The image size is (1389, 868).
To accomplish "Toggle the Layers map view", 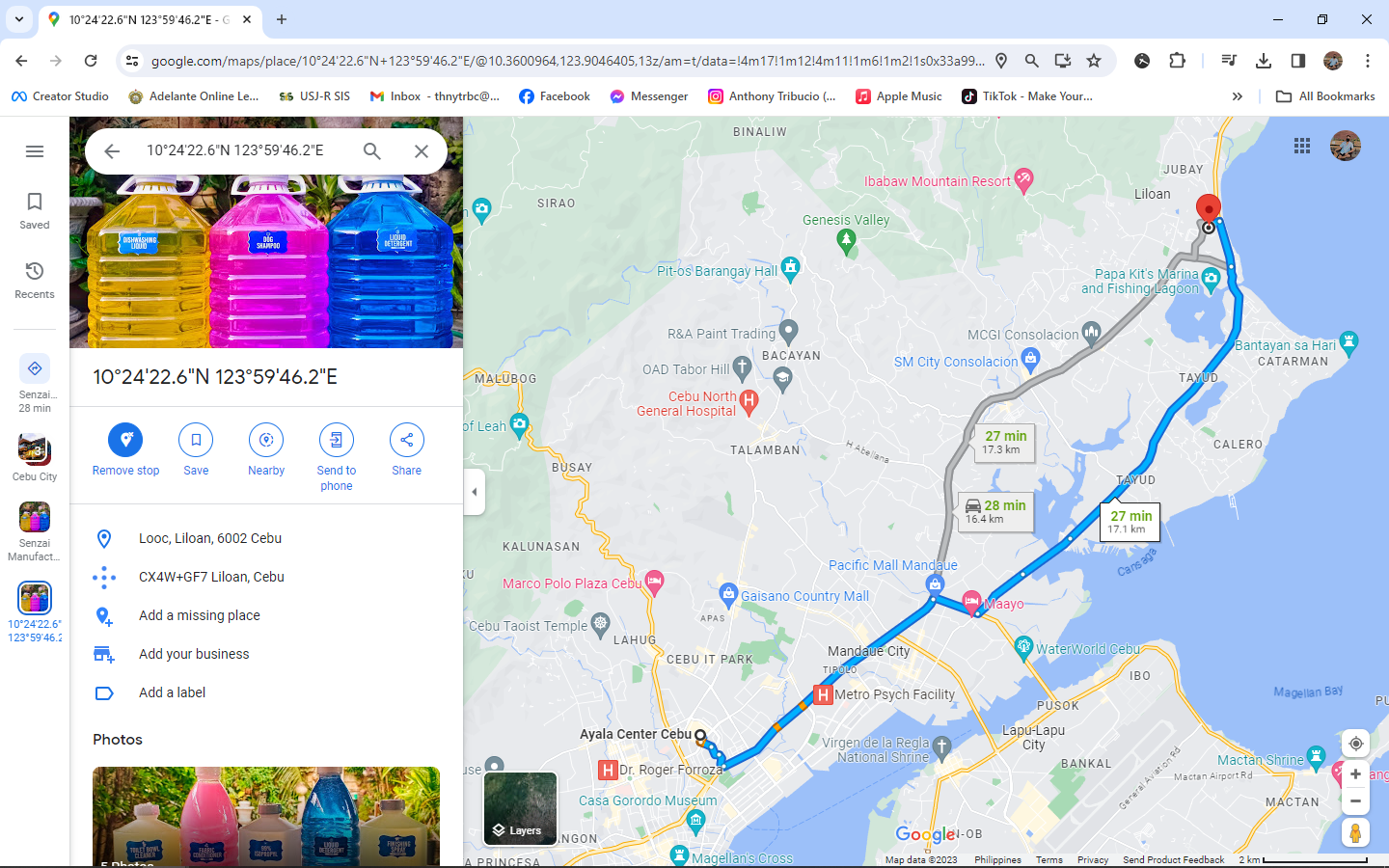I will tap(520, 808).
